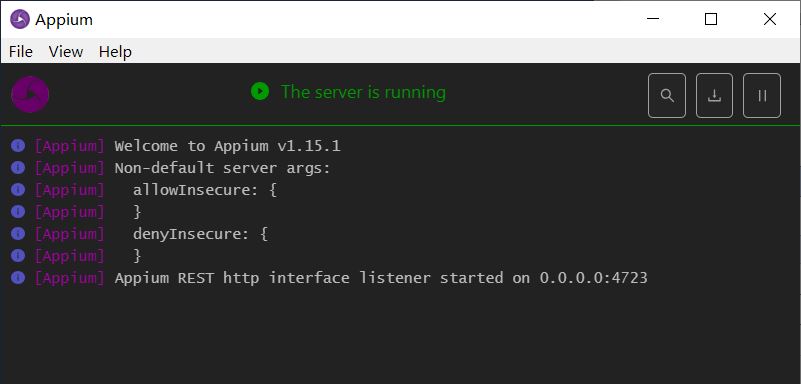Image resolution: width=801 pixels, height=384 pixels.
Task: Close the Appium window
Action: tap(769, 19)
